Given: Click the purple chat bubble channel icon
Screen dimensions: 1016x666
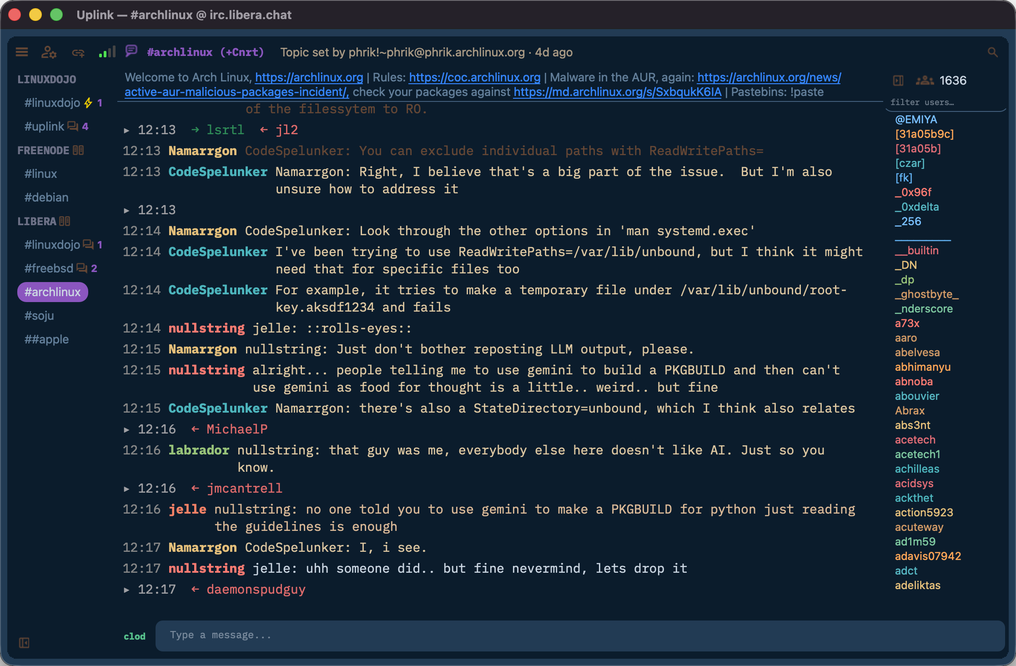Looking at the screenshot, I should click(132, 51).
